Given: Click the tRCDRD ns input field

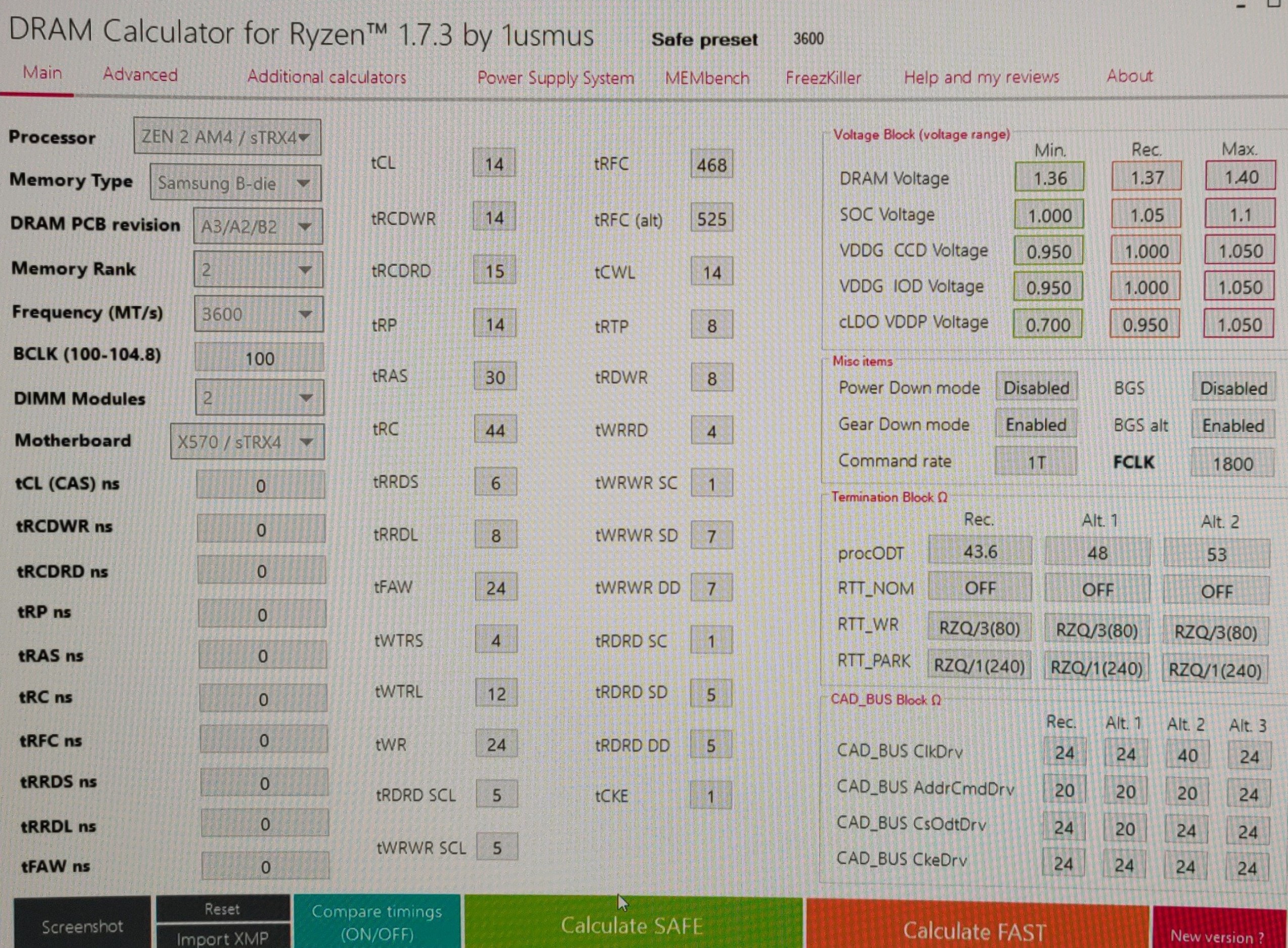Looking at the screenshot, I should [x=262, y=571].
